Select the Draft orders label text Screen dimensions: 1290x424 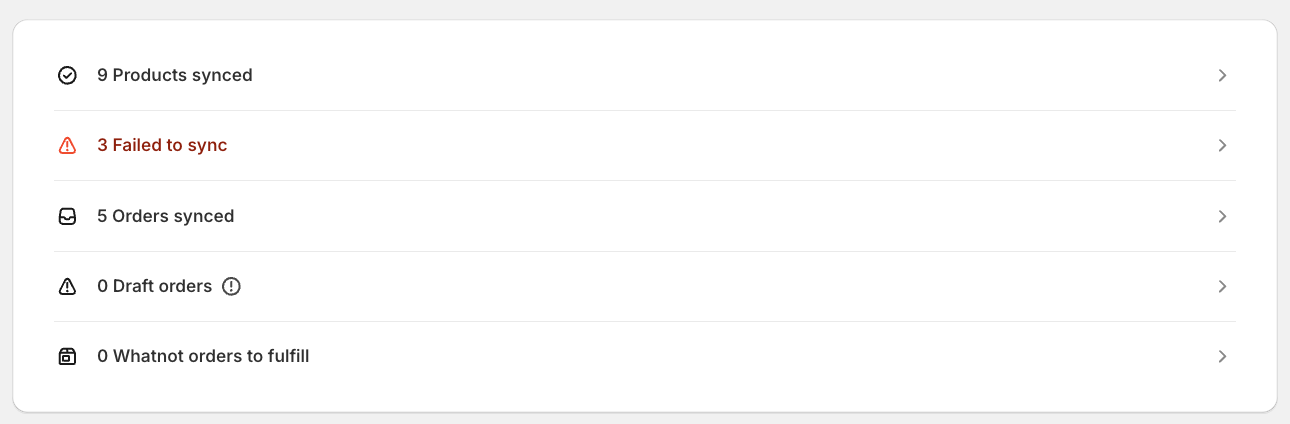pos(162,287)
